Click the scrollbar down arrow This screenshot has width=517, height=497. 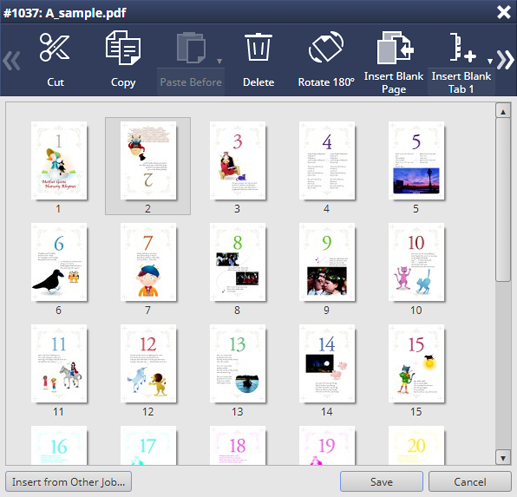[x=503, y=458]
